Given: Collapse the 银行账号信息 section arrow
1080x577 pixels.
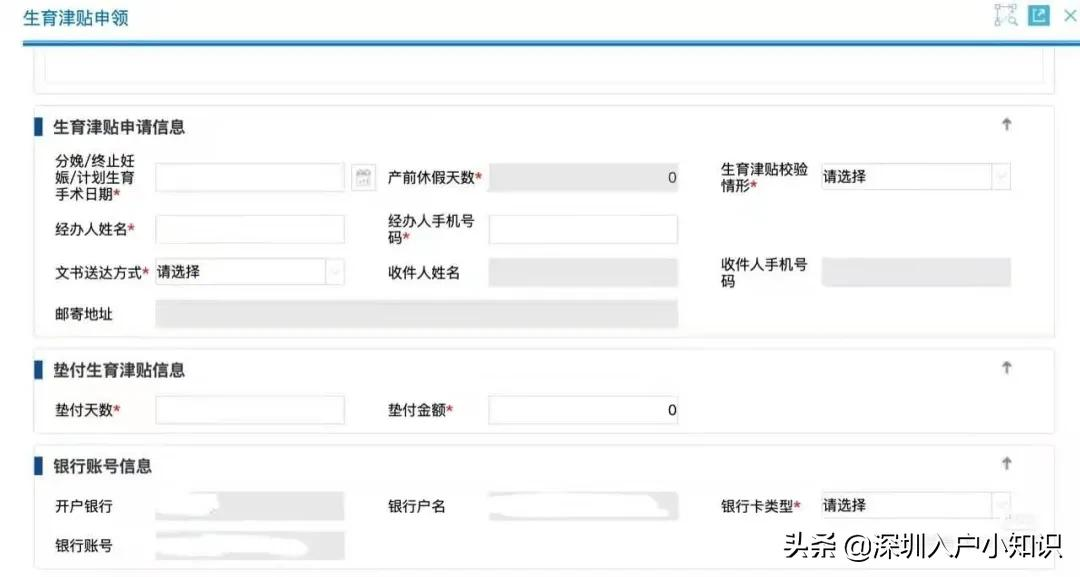Looking at the screenshot, I should tap(1007, 462).
